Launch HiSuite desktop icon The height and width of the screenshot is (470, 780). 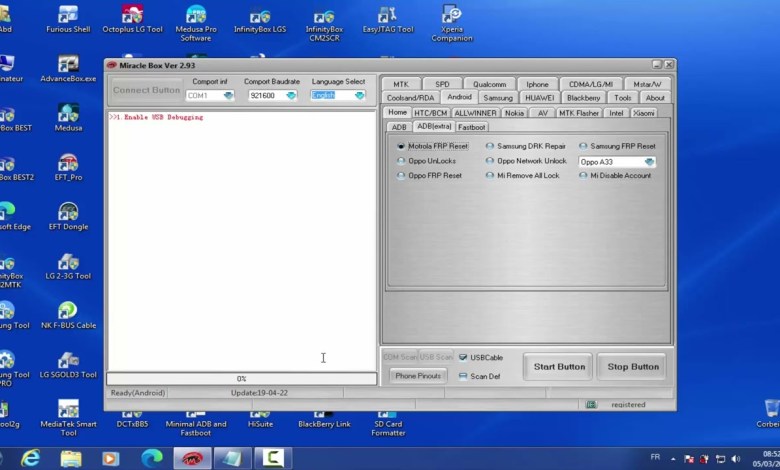pos(260,411)
